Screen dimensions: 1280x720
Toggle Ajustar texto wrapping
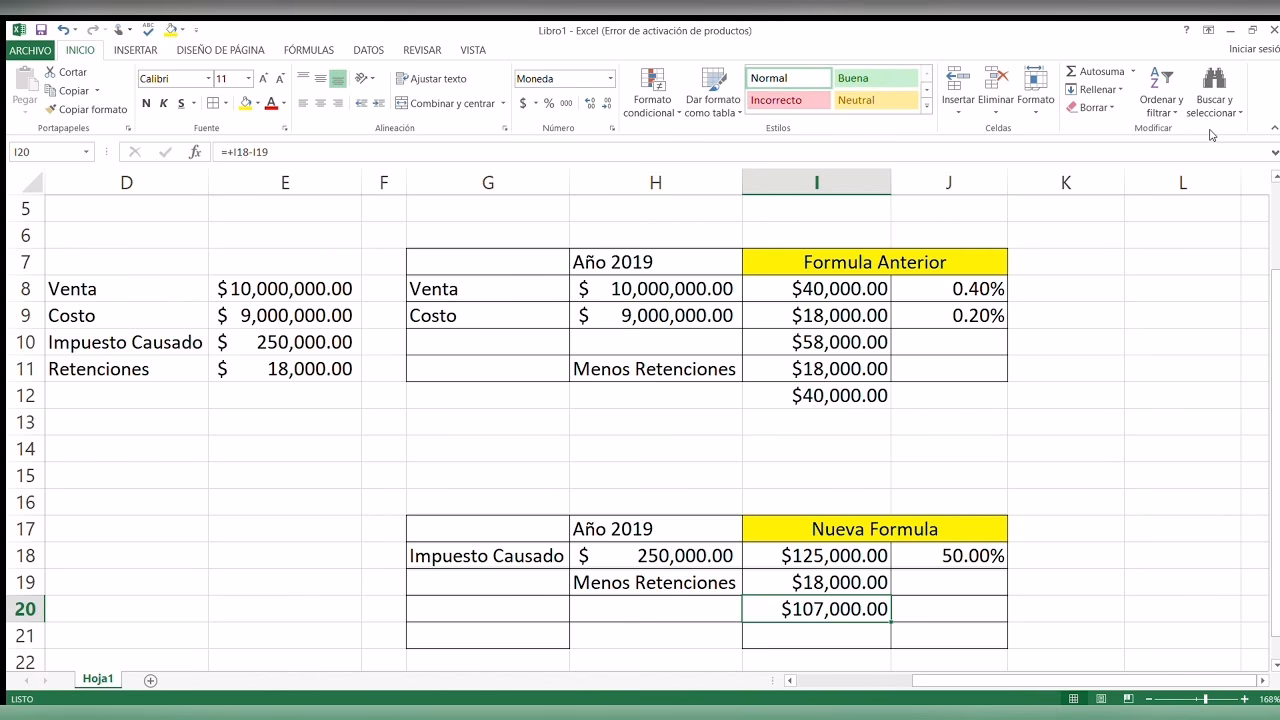pyautogui.click(x=431, y=78)
